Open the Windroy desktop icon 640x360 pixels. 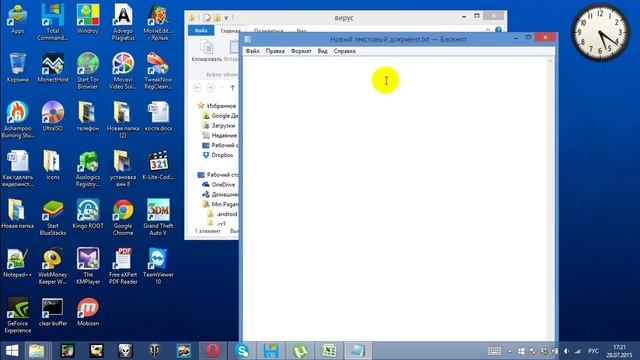[88, 20]
